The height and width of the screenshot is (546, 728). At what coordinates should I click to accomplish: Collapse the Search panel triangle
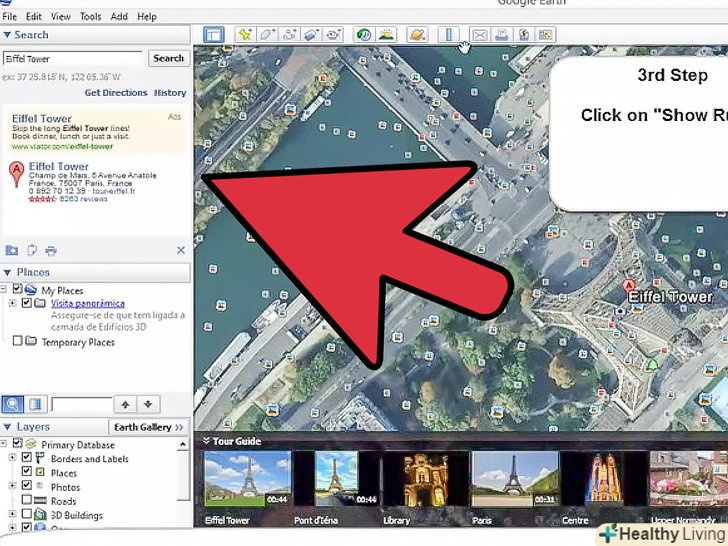tap(7, 35)
